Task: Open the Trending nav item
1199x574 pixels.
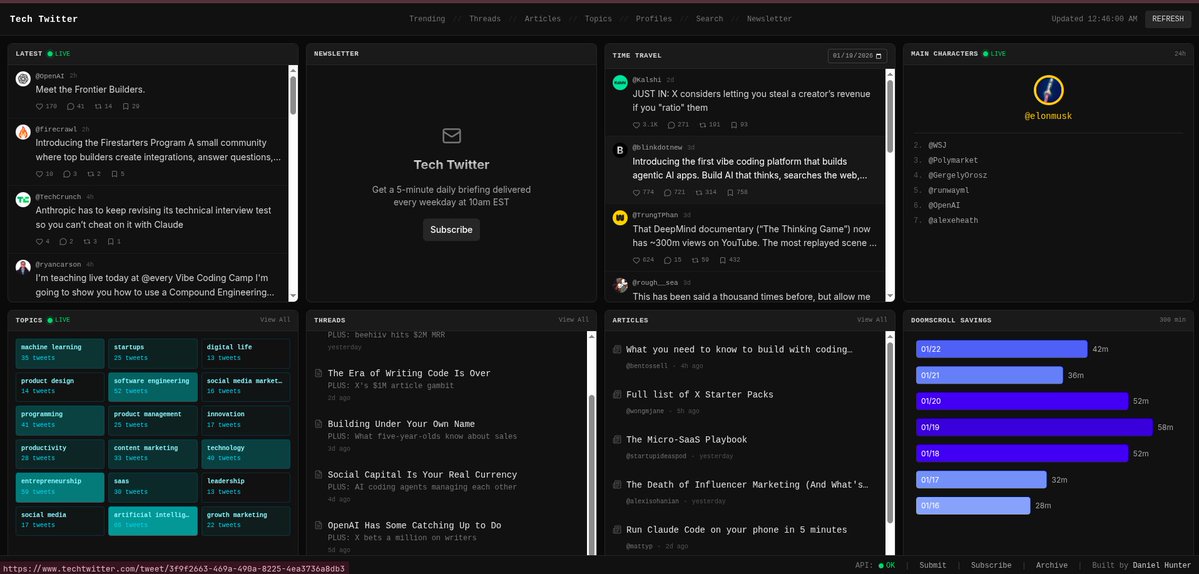Action: coord(427,19)
